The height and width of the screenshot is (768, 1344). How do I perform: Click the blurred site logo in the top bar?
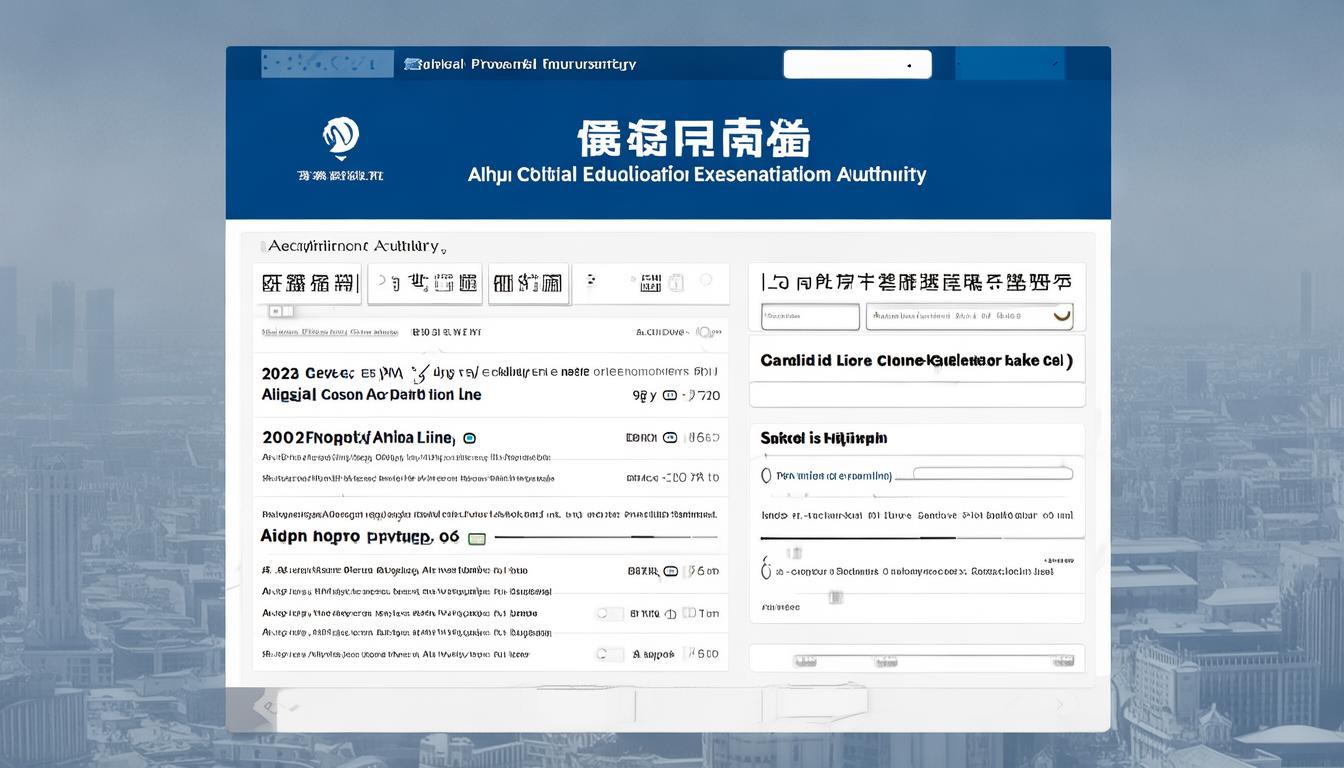(x=326, y=63)
